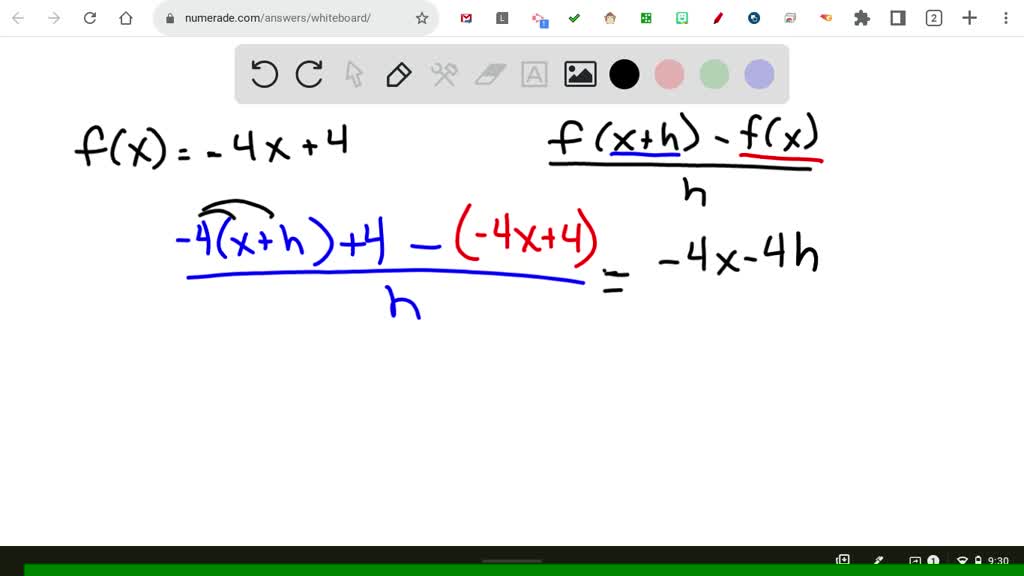Open a new browser tab
Screen dimensions: 1024x576
pos(971,17)
